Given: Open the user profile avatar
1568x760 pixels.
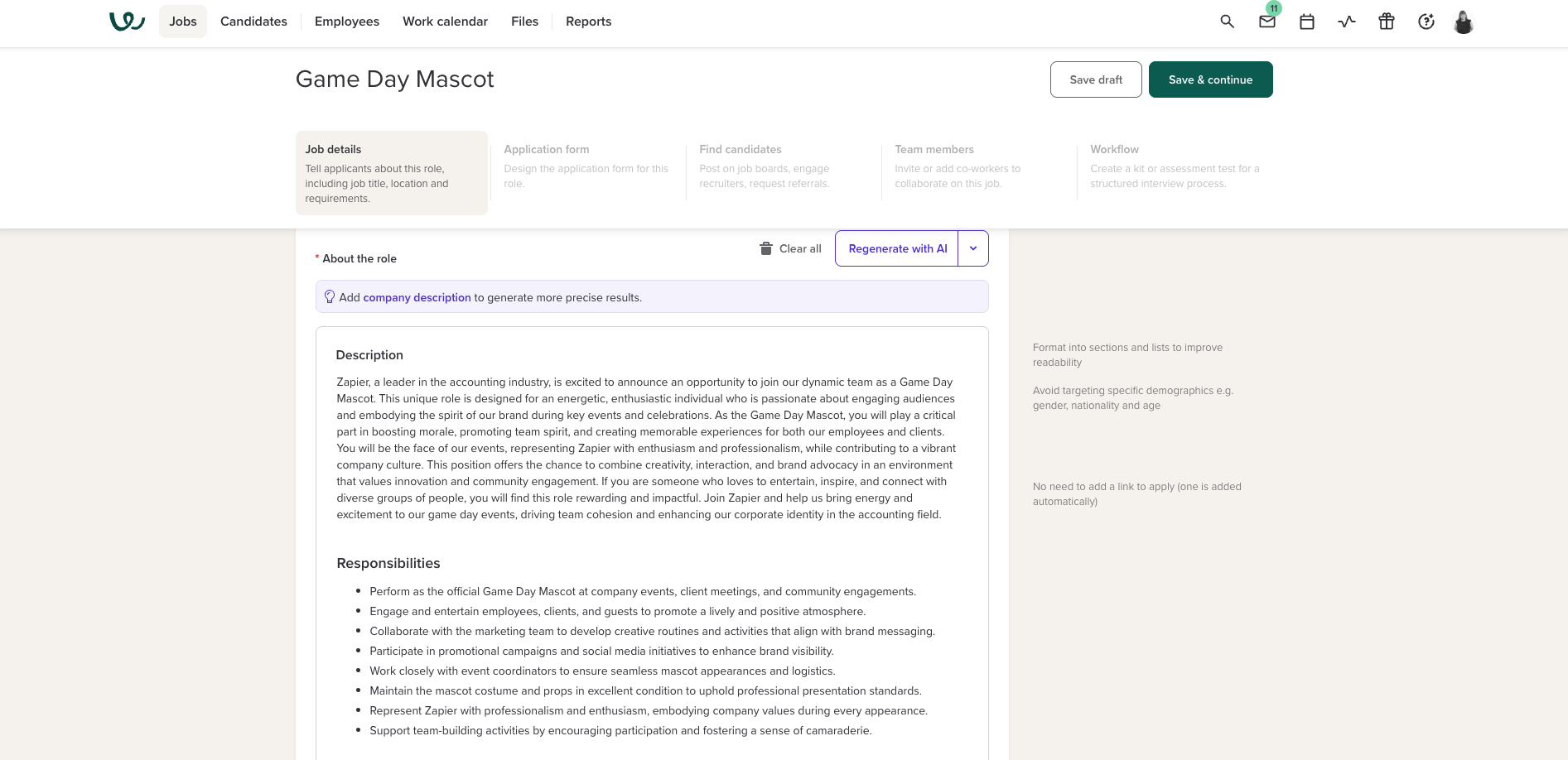Looking at the screenshot, I should (x=1464, y=22).
